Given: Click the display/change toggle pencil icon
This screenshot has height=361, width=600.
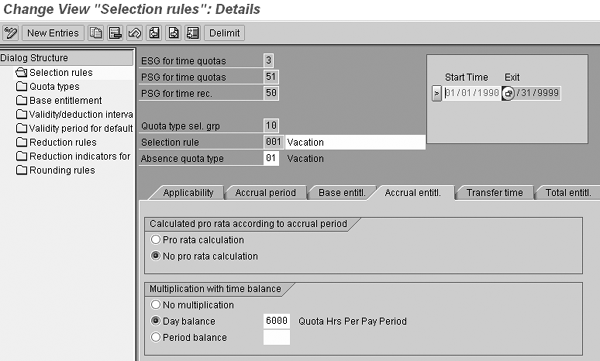Looking at the screenshot, I should (10, 33).
